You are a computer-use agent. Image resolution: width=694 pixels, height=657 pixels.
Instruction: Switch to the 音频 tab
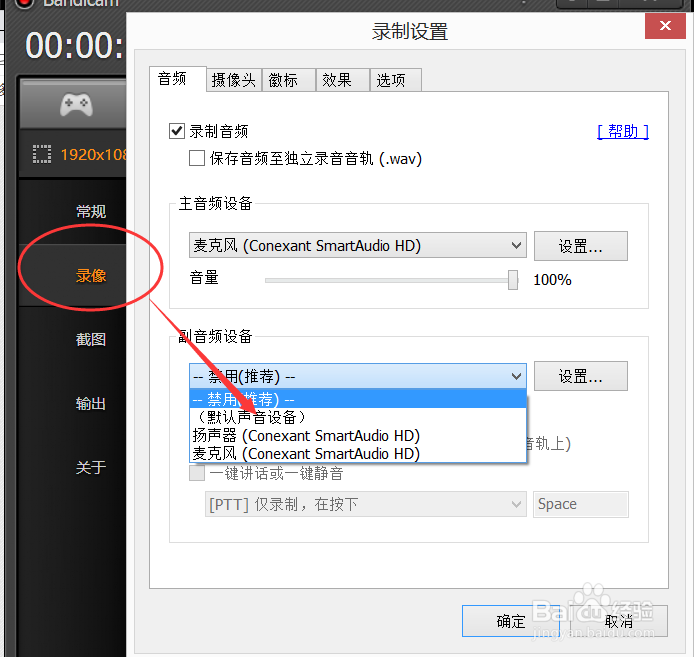(x=177, y=79)
